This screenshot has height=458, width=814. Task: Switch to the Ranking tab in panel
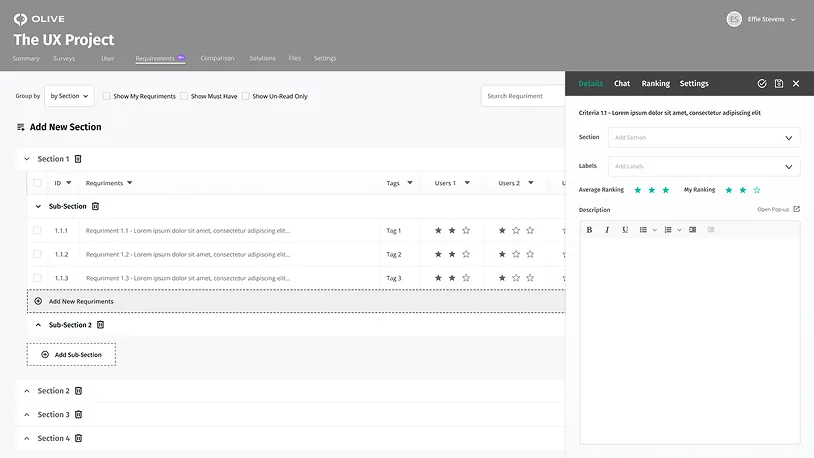point(656,84)
